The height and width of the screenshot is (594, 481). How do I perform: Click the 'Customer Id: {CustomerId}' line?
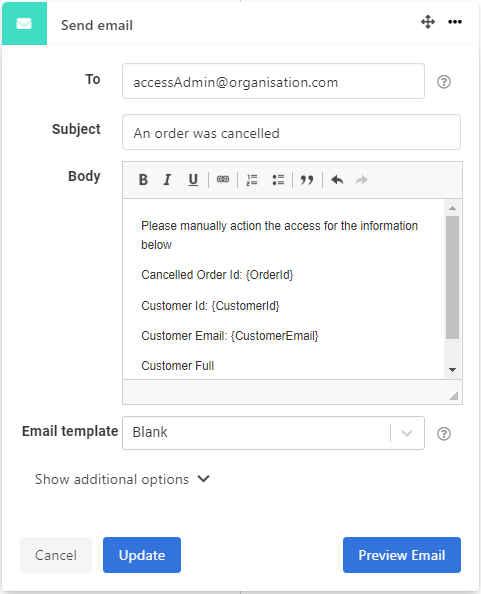click(210, 306)
